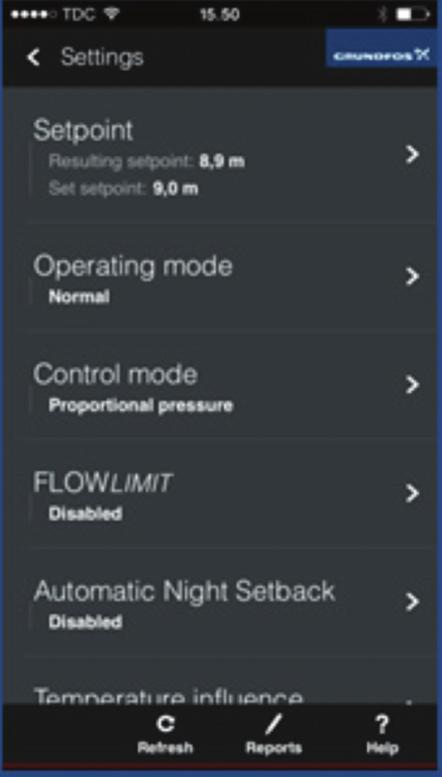Tap the Wi-Fi icon in the status bar
Screen dimensions: 442x777
(x=111, y=14)
